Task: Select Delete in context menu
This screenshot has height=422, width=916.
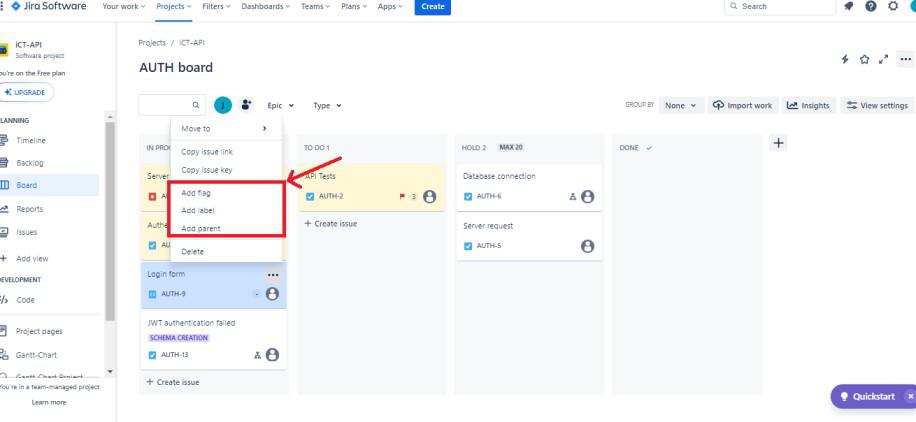Action: [x=226, y=251]
